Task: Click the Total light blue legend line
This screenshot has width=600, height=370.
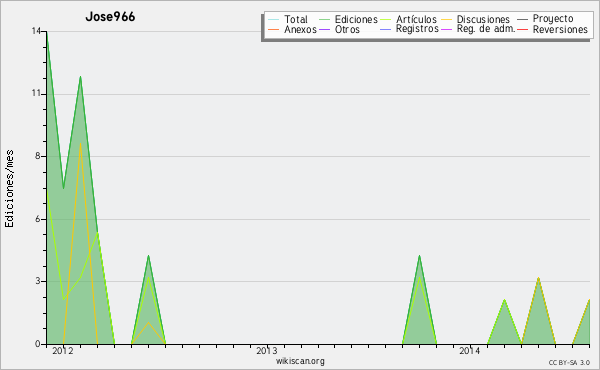Action: pyautogui.click(x=274, y=19)
